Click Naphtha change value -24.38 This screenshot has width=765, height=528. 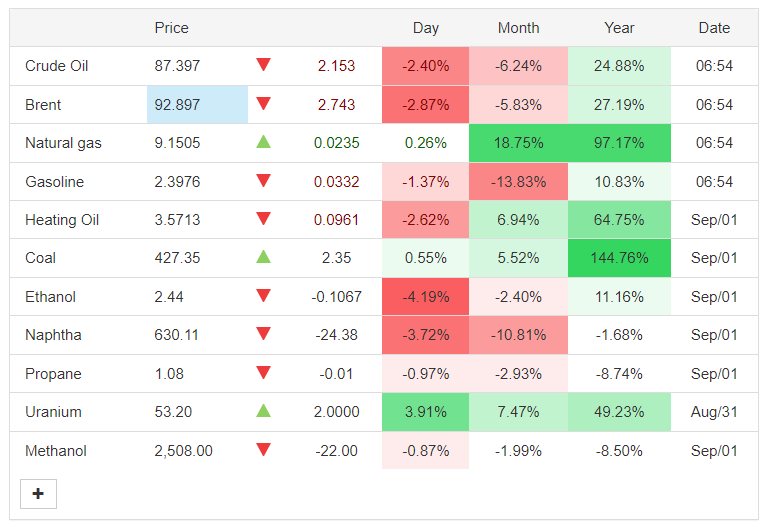pos(336,335)
